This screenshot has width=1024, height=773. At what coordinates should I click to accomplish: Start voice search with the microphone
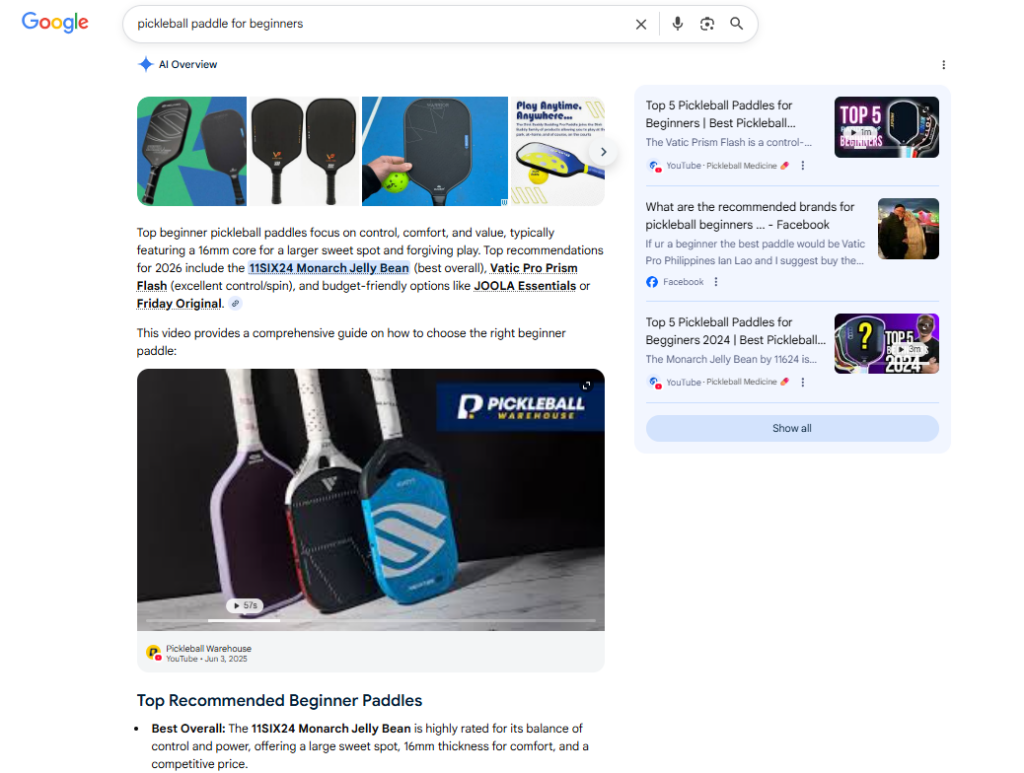[677, 24]
